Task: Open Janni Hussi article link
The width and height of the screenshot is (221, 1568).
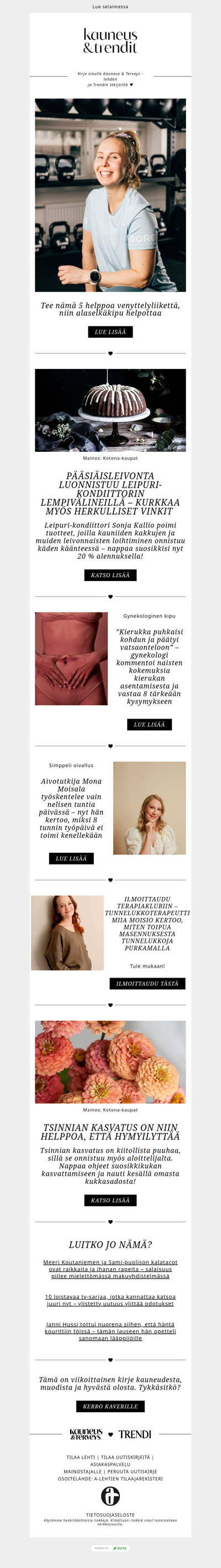Action: pyautogui.click(x=110, y=1331)
